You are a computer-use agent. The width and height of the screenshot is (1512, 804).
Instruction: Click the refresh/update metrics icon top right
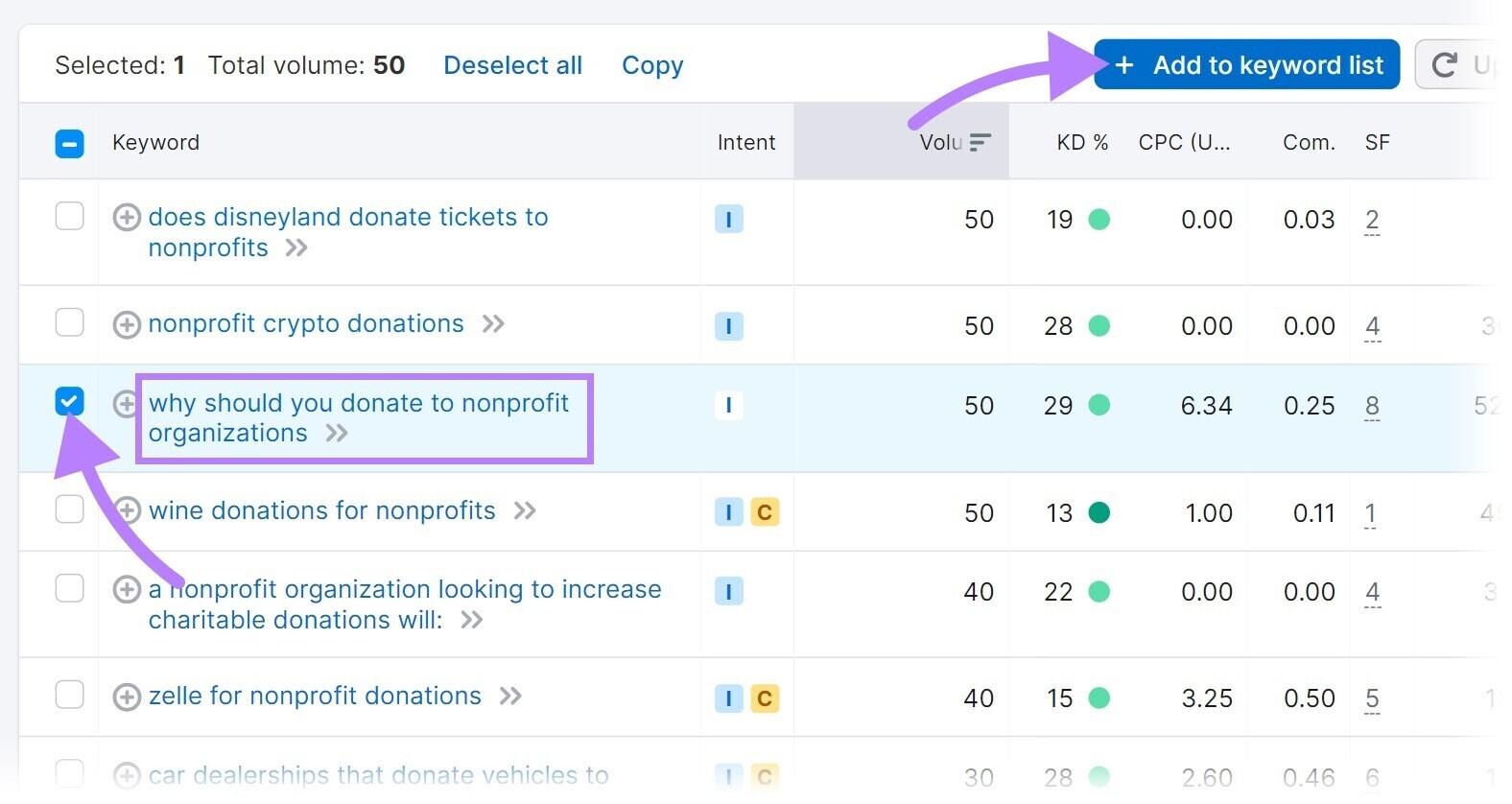point(1446,64)
